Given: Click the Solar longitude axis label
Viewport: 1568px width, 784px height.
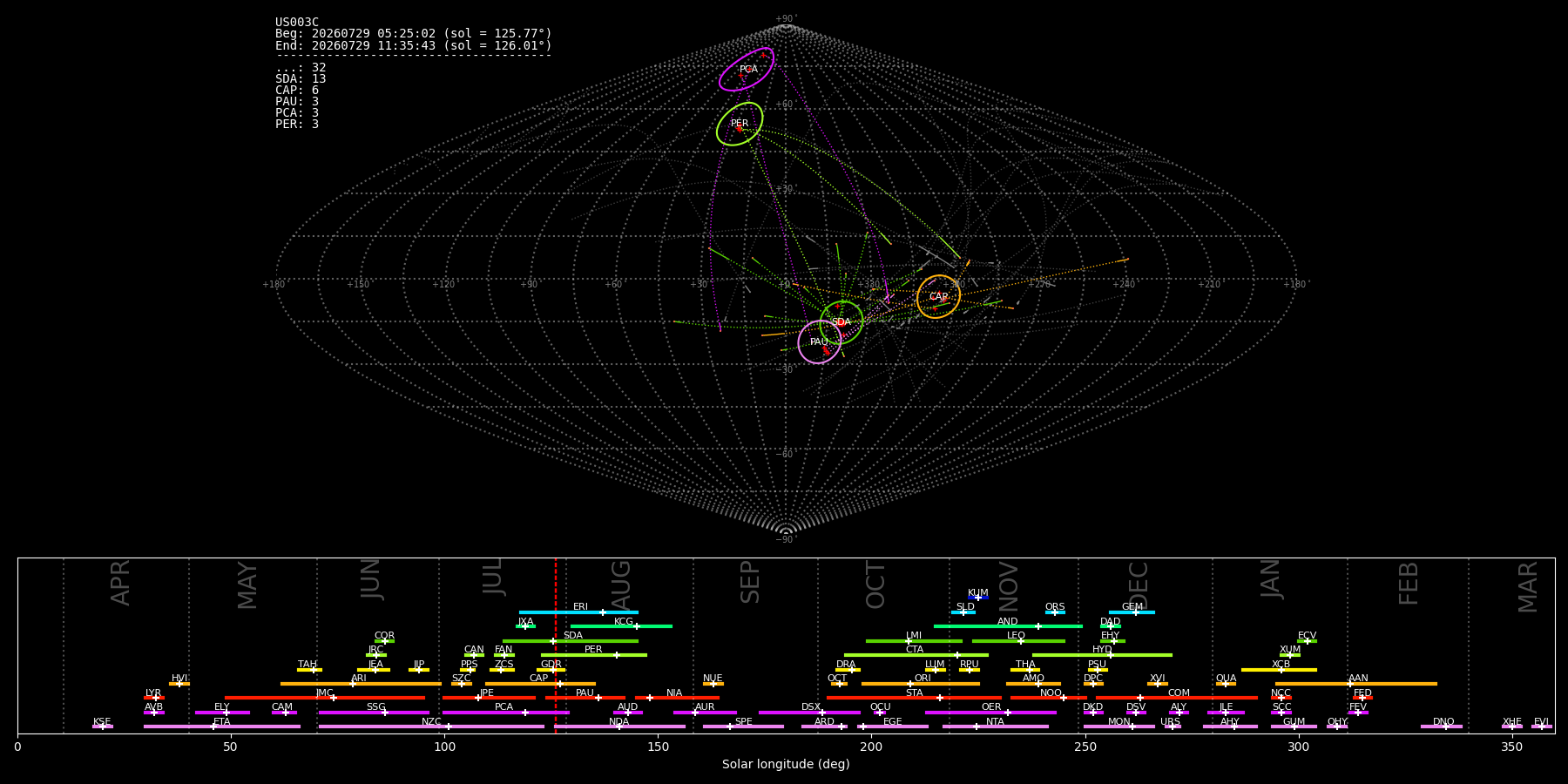Looking at the screenshot, I should point(786,765).
